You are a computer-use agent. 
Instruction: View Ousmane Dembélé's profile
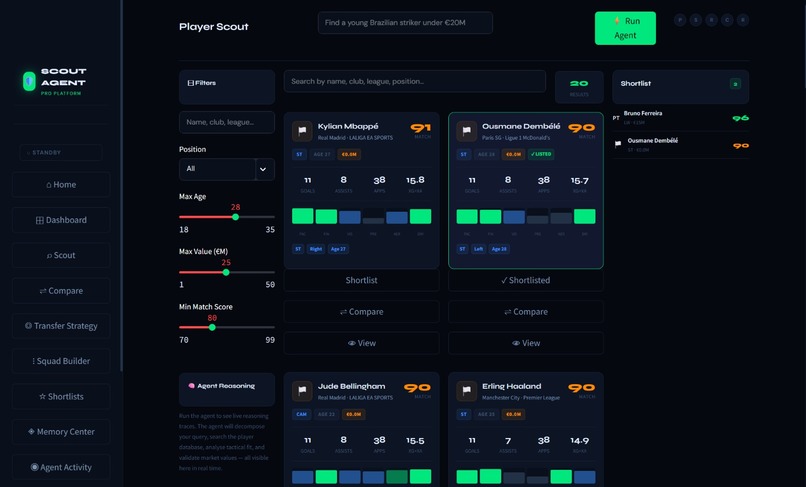pyautogui.click(x=525, y=343)
